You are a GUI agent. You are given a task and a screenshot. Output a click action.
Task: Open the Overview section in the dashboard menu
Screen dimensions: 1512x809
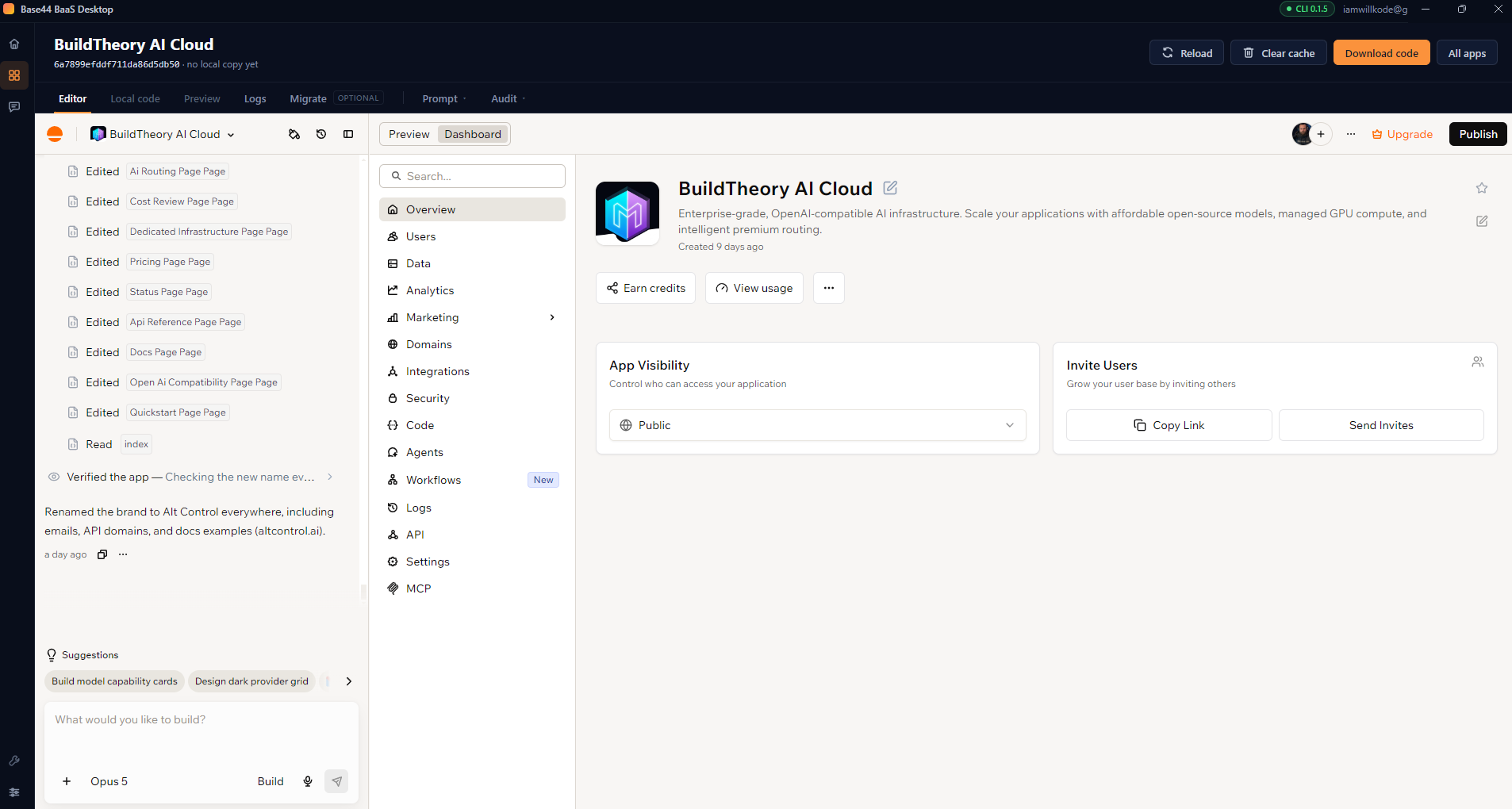pos(472,209)
